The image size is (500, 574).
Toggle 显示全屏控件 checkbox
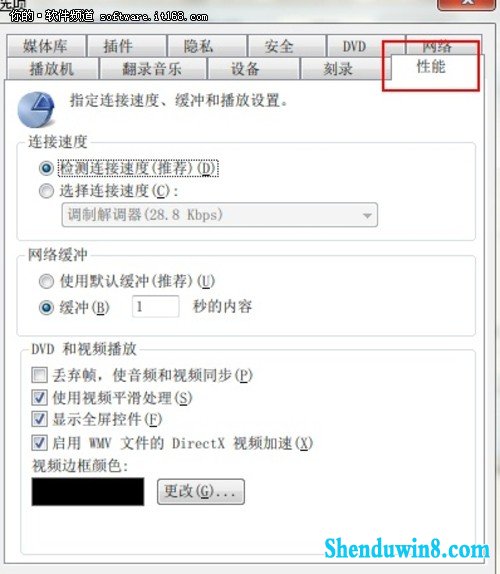(x=40, y=420)
